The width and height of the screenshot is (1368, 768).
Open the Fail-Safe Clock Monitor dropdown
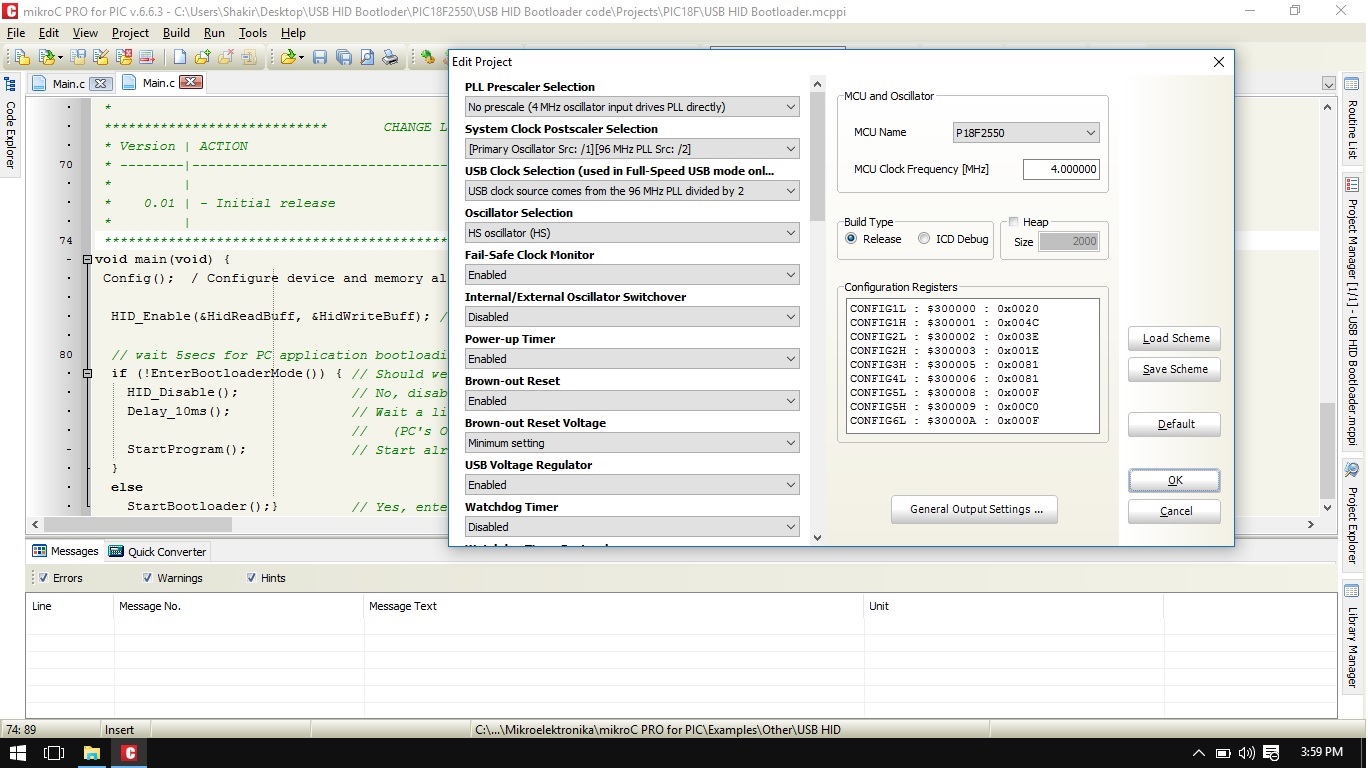pyautogui.click(x=632, y=275)
